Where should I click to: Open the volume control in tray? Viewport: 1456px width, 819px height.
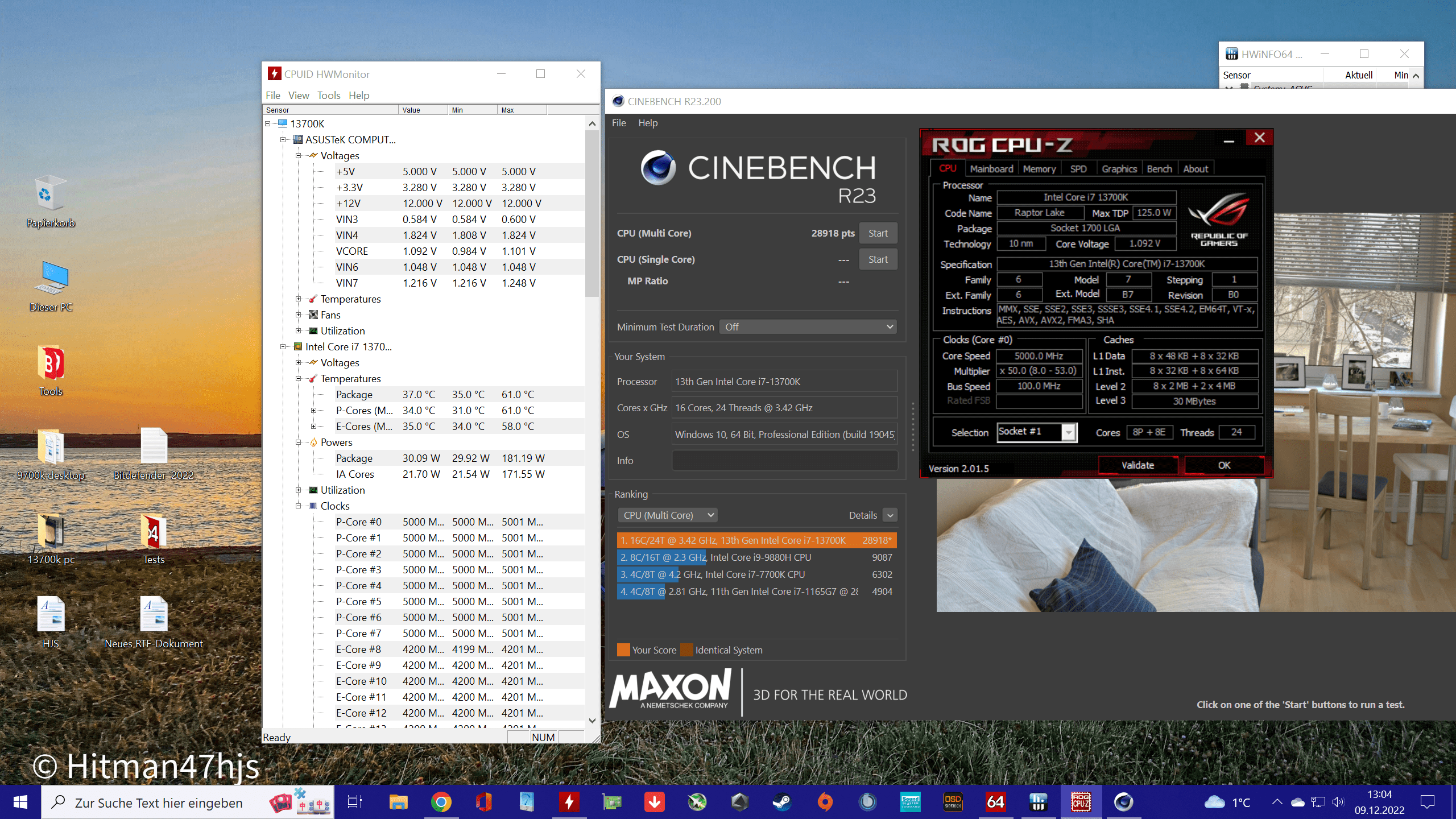coord(1338,802)
